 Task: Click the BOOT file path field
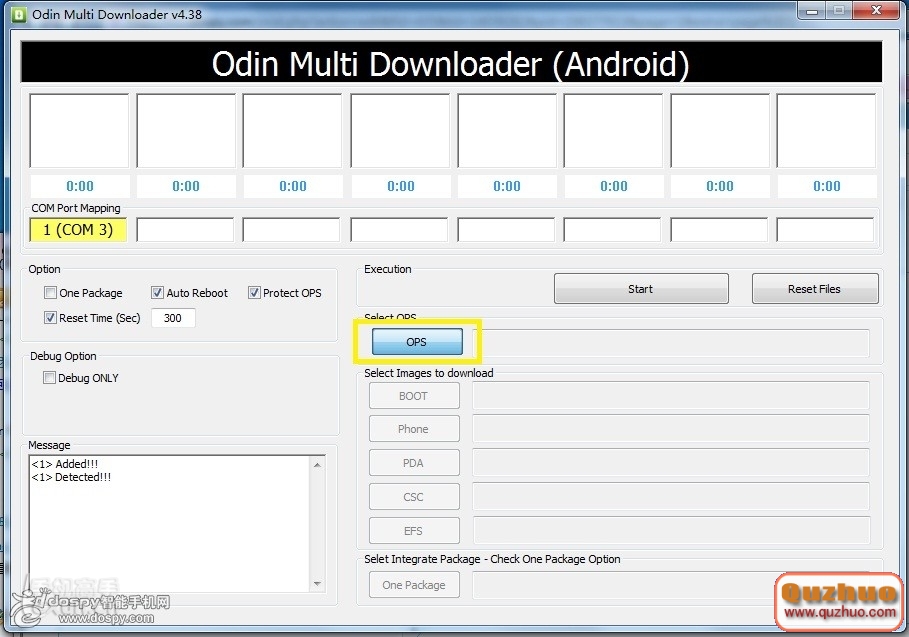click(671, 396)
